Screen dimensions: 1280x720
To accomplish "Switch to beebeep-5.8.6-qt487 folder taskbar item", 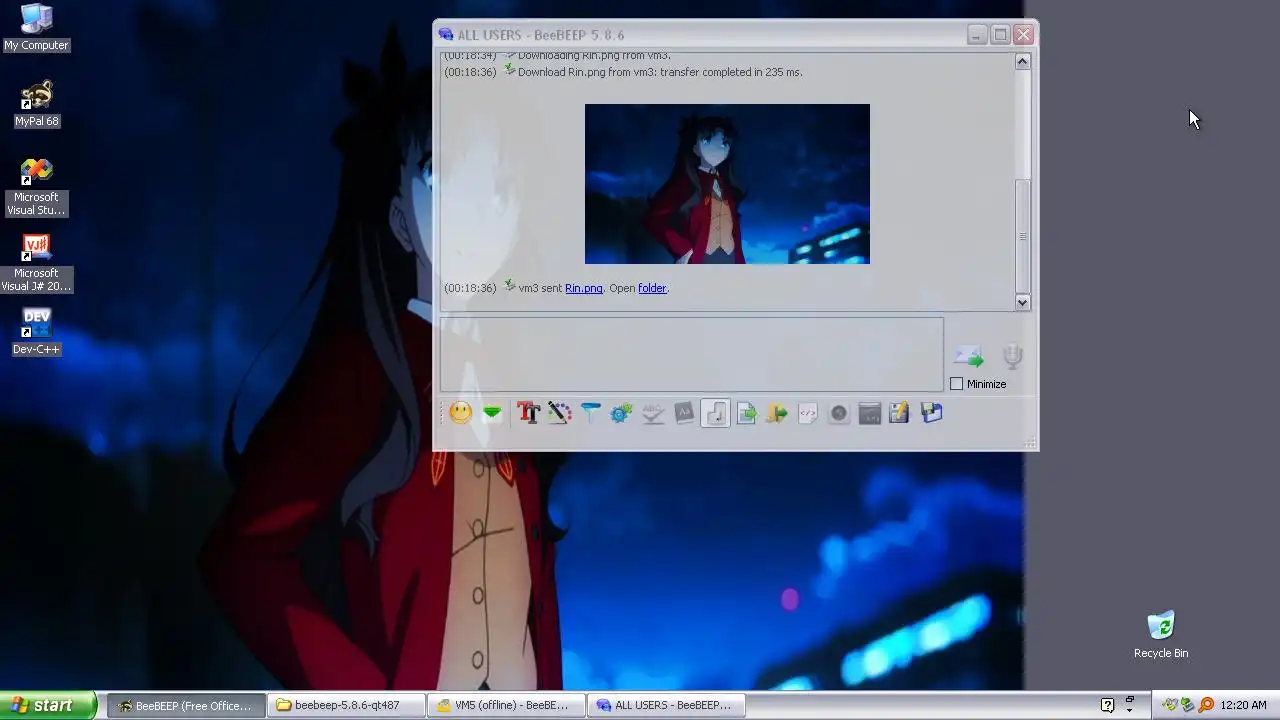I will coord(347,705).
